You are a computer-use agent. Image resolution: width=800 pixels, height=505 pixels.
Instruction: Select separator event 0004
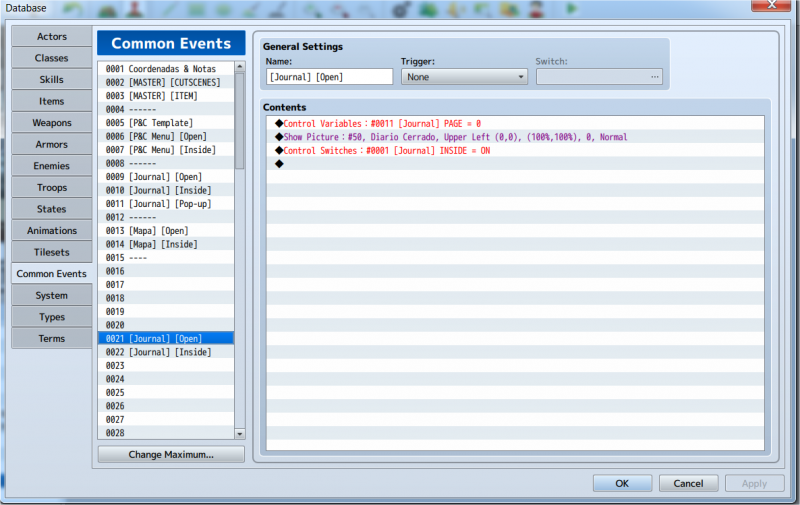pos(166,109)
